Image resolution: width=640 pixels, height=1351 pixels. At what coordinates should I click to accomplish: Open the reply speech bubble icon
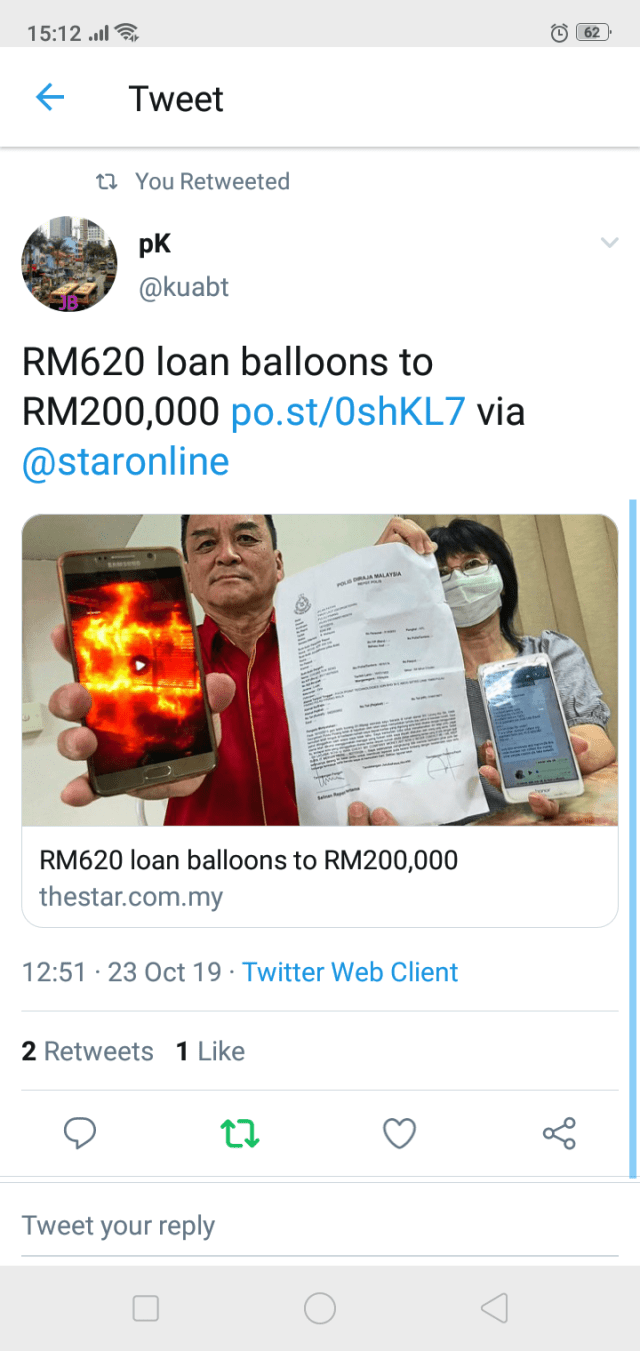[x=80, y=1133]
